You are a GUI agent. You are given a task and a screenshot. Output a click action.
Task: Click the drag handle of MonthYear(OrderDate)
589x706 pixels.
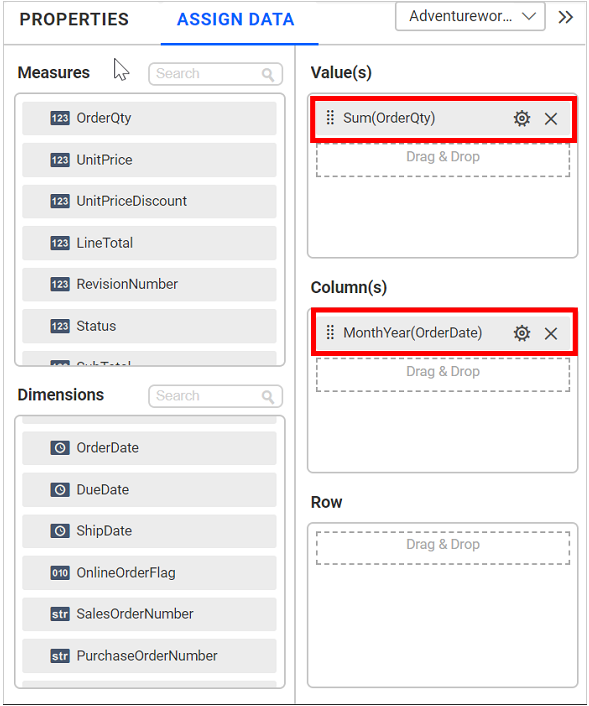point(330,332)
